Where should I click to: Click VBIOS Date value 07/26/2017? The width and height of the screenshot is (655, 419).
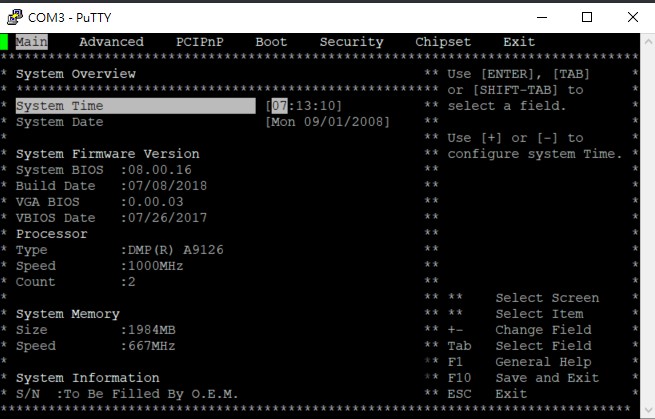coord(167,218)
